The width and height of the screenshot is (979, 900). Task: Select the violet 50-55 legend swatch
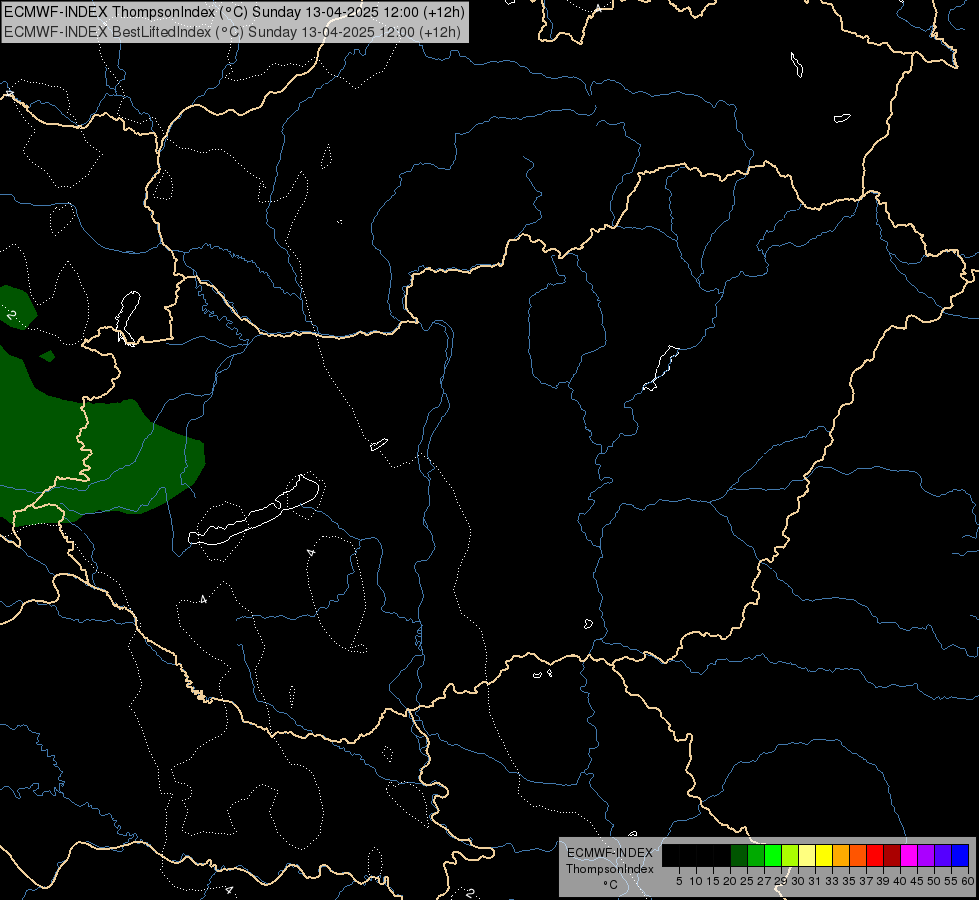click(943, 856)
